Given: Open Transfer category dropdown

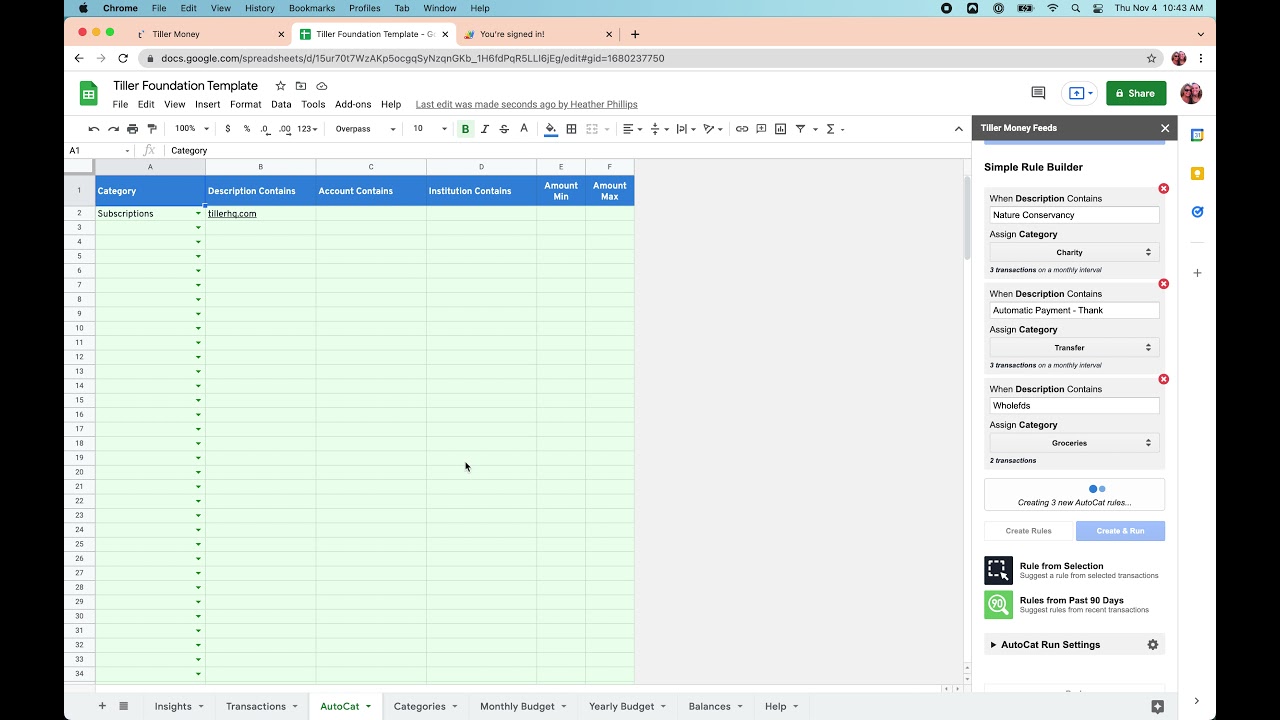Looking at the screenshot, I should [1075, 347].
